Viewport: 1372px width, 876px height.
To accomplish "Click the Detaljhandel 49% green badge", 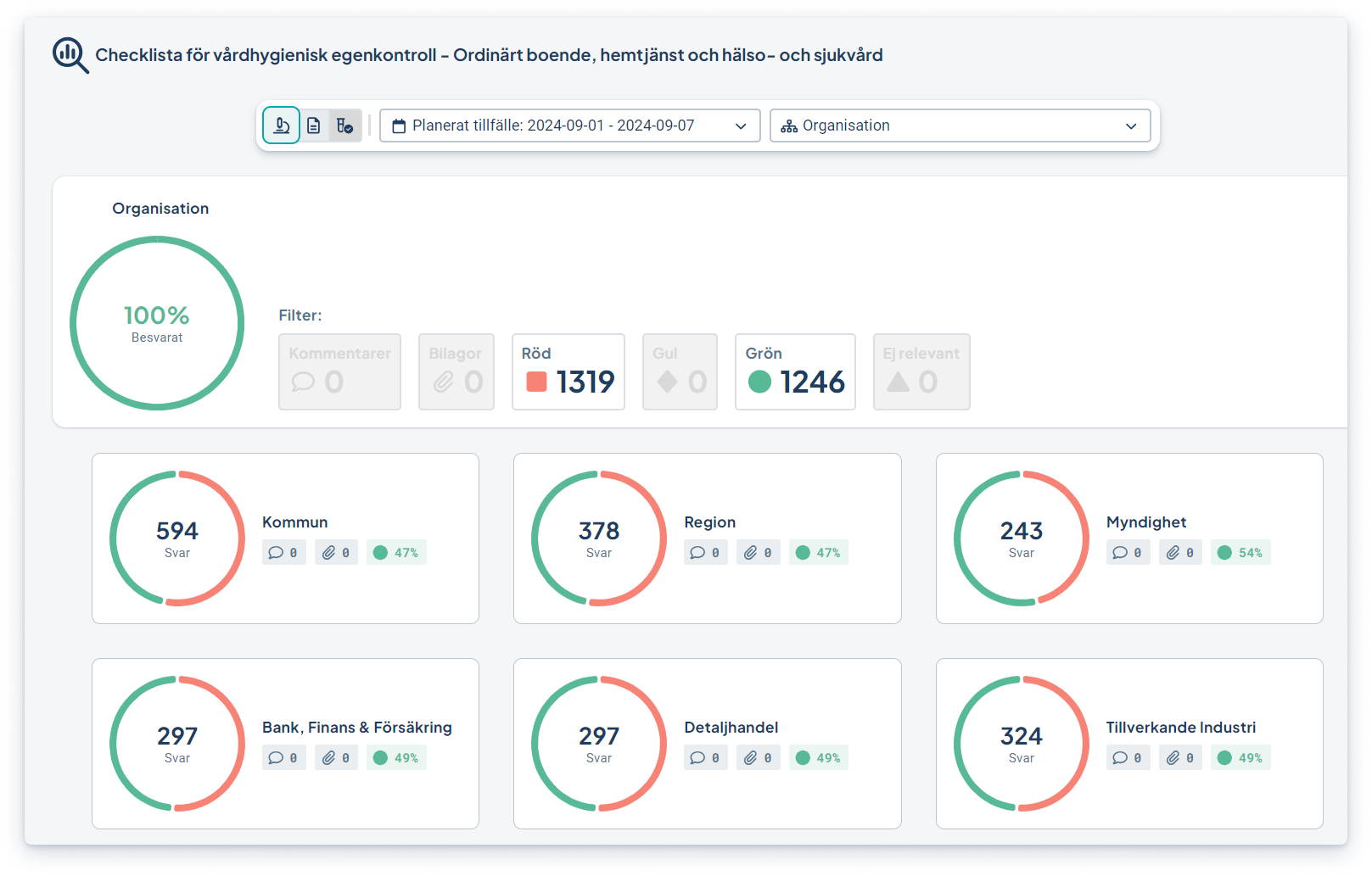I will 819,758.
